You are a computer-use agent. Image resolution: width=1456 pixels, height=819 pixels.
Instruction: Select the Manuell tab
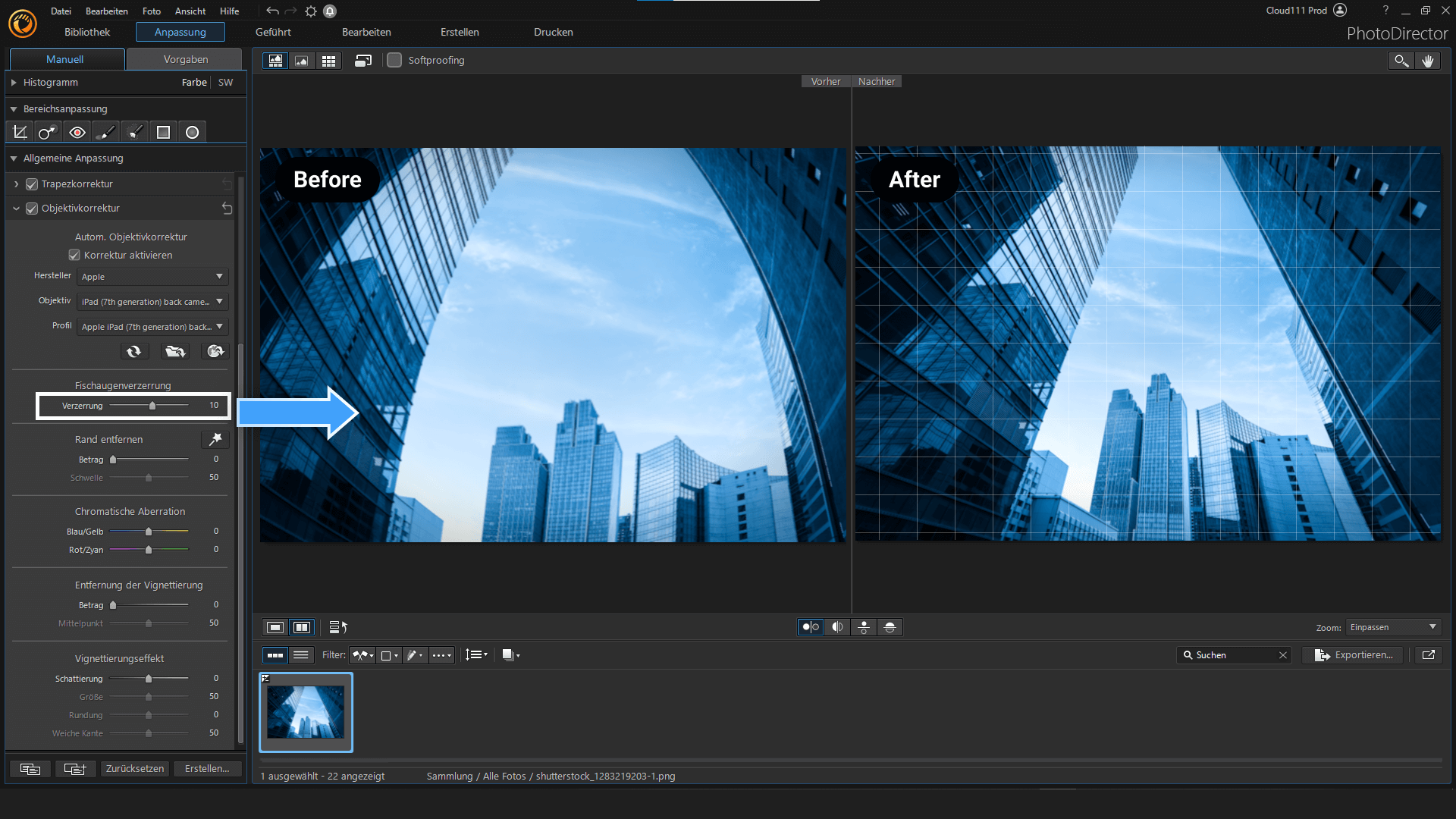pos(64,58)
